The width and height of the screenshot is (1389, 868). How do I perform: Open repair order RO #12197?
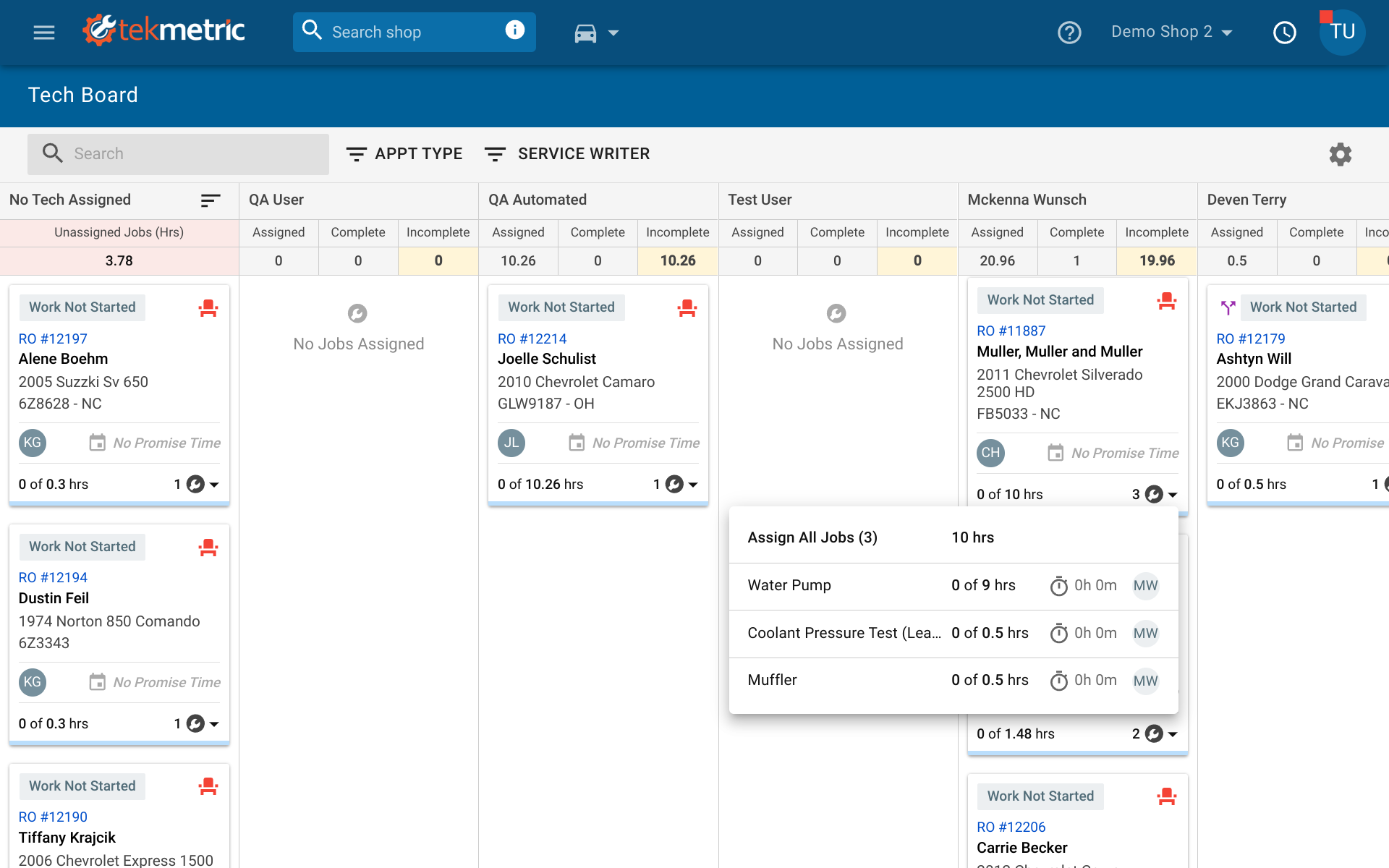[x=53, y=339]
